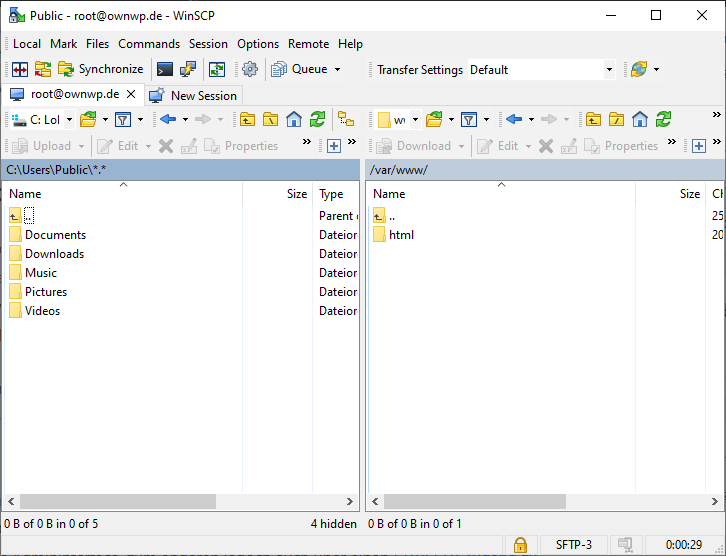Screen dimensions: 726x556
Task: Expand the Queue dropdown arrow
Action: [338, 69]
